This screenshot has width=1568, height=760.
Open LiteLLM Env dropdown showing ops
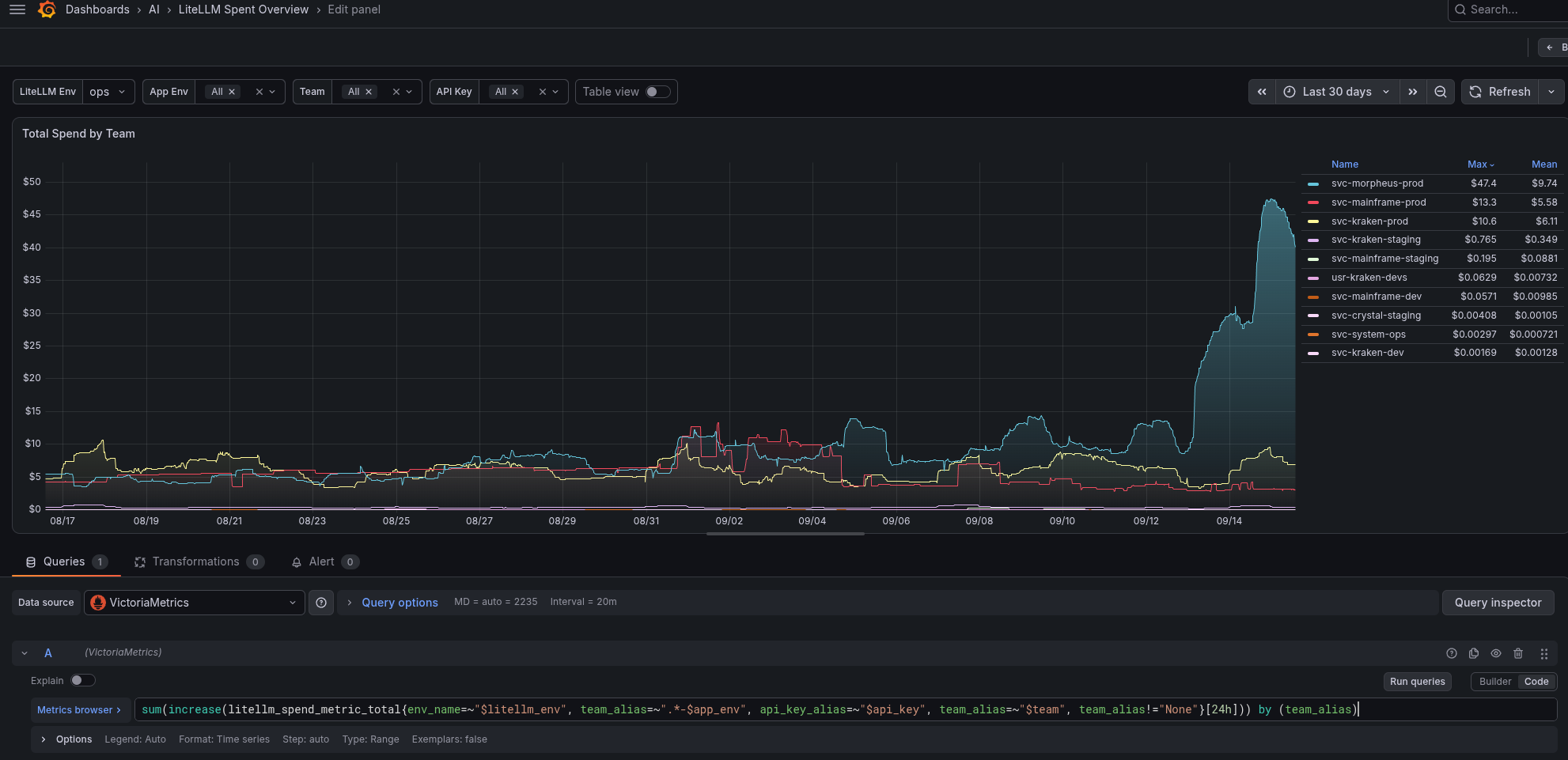point(108,92)
